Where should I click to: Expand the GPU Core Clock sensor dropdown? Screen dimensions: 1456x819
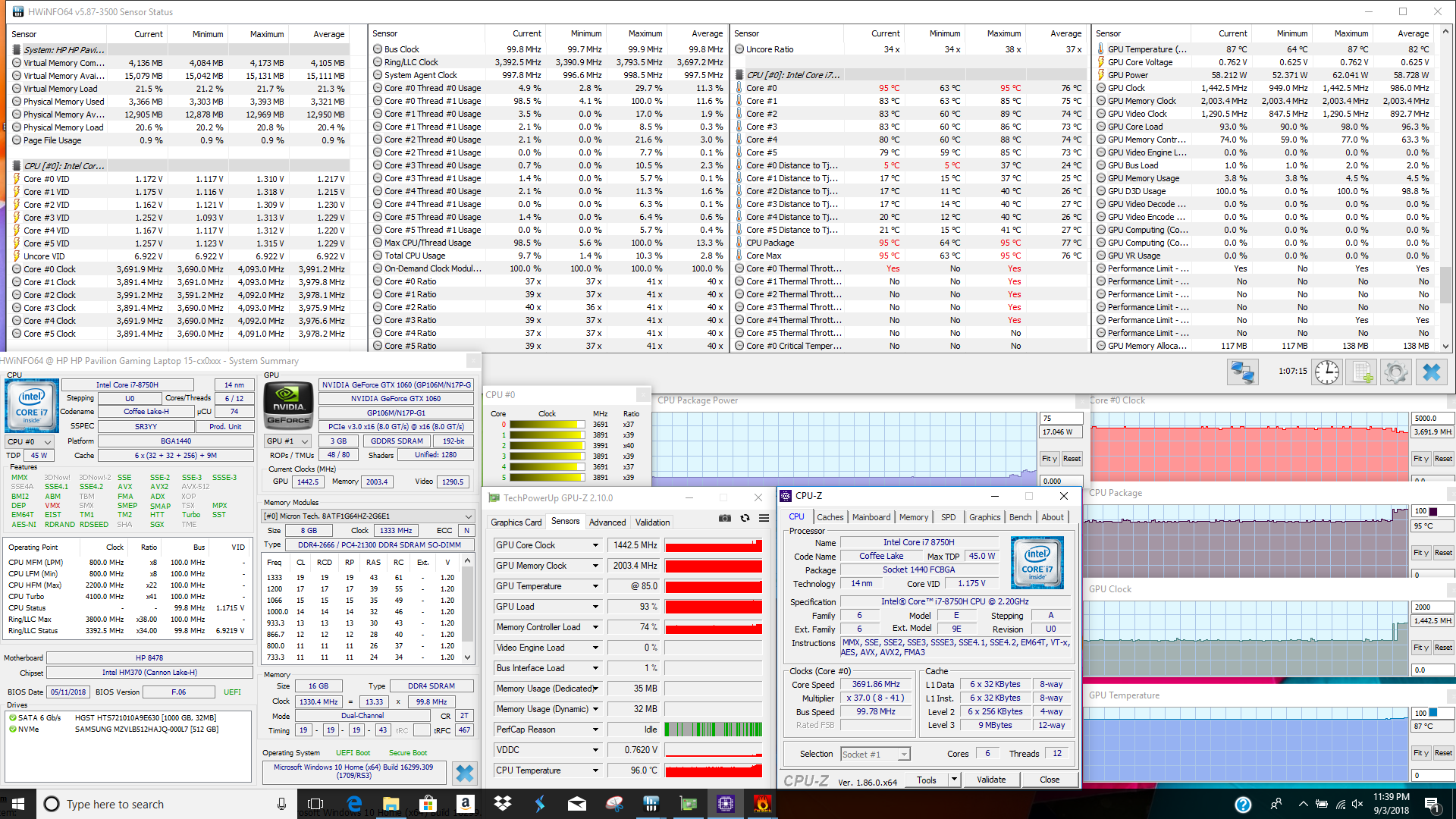595,545
